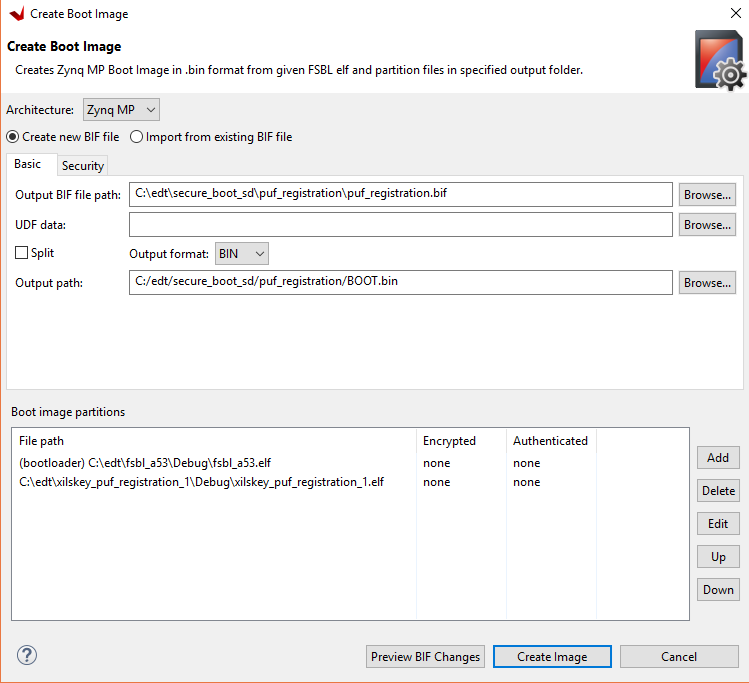Browse for Output BIF file path
This screenshot has height=683, width=749.
click(707, 195)
